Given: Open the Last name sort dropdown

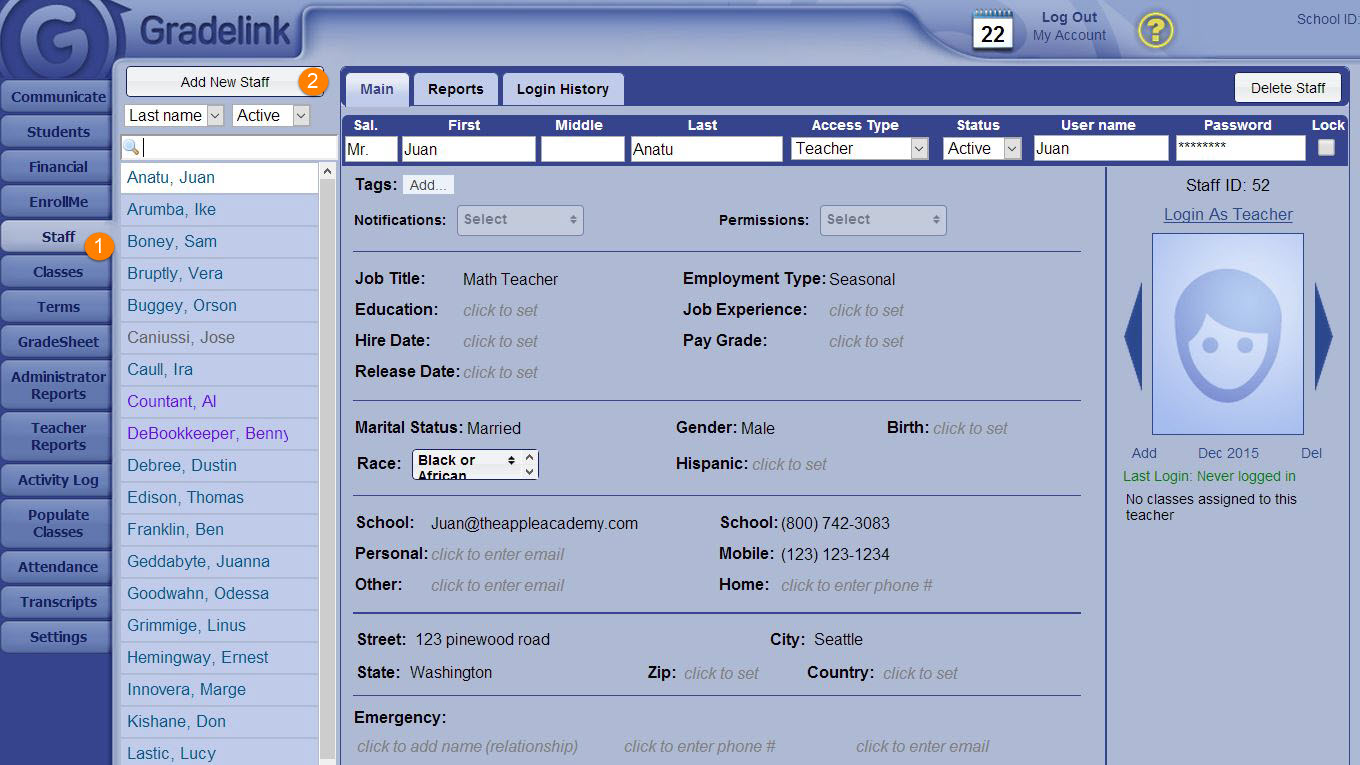Looking at the screenshot, I should 174,116.
